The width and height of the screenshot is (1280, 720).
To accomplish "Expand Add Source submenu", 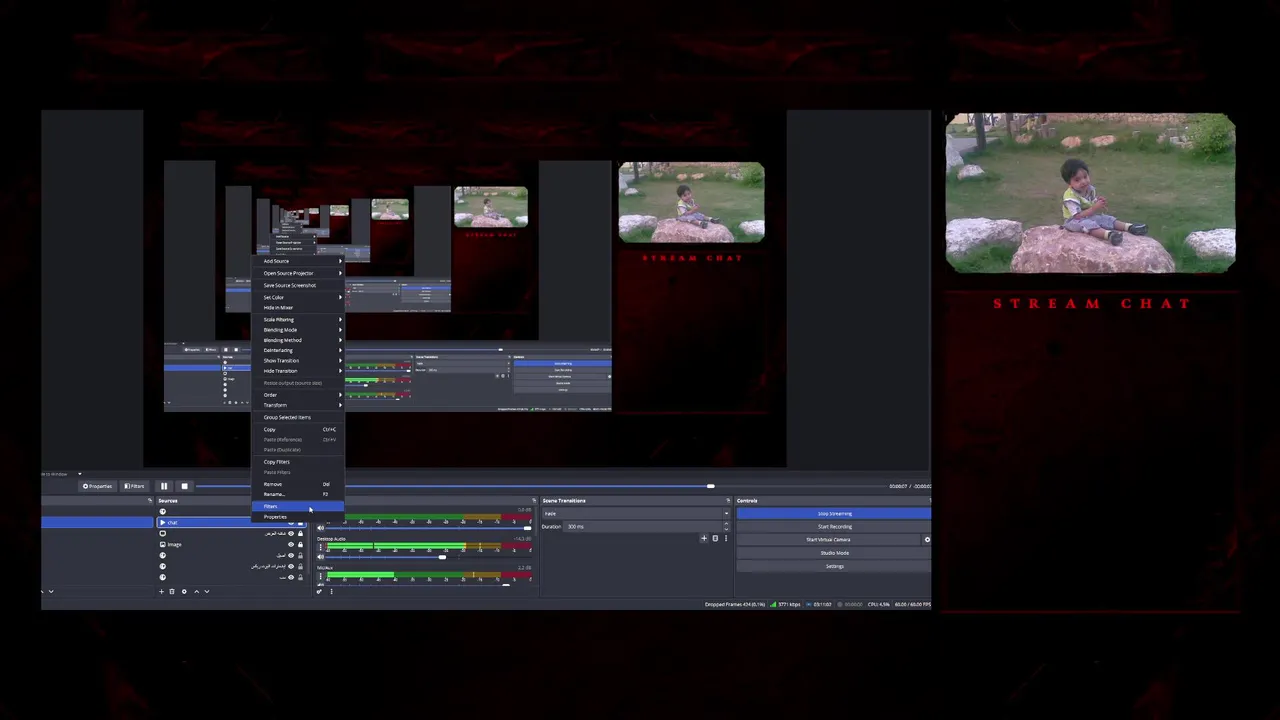I will (x=298, y=261).
